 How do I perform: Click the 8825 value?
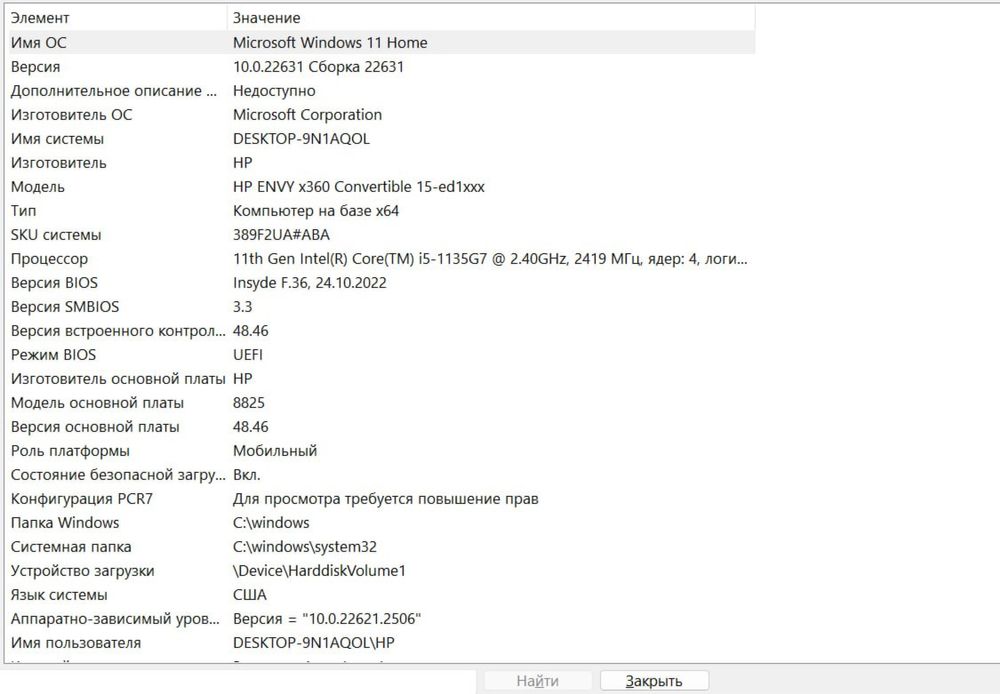click(x=249, y=403)
